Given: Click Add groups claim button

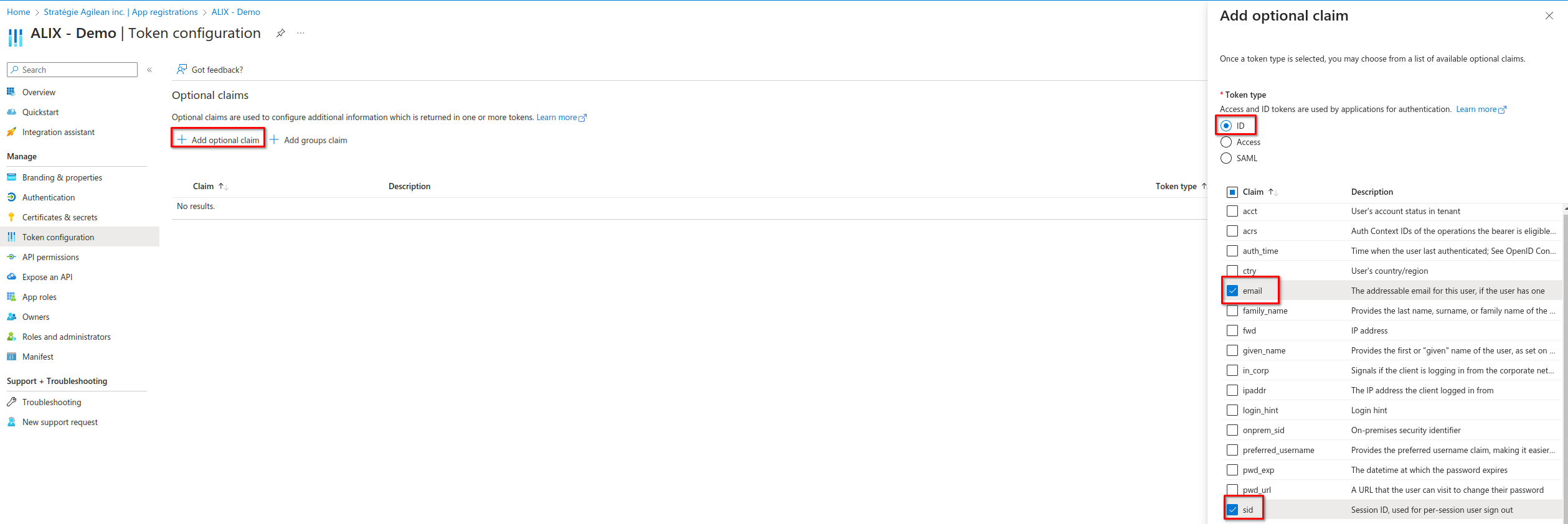Looking at the screenshot, I should [309, 140].
